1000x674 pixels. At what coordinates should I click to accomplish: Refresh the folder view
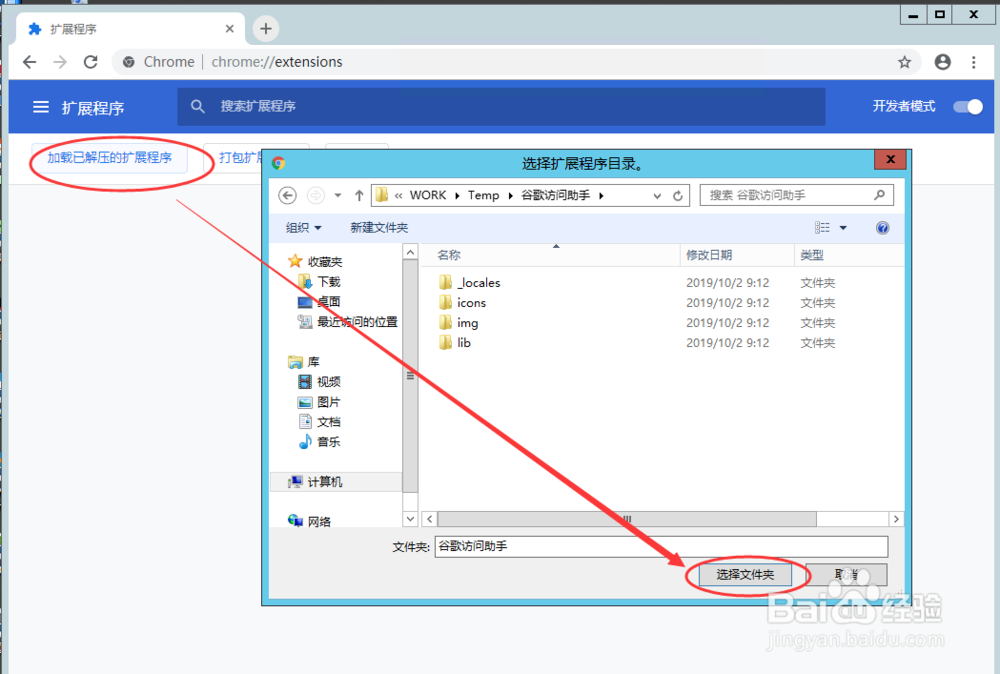678,196
